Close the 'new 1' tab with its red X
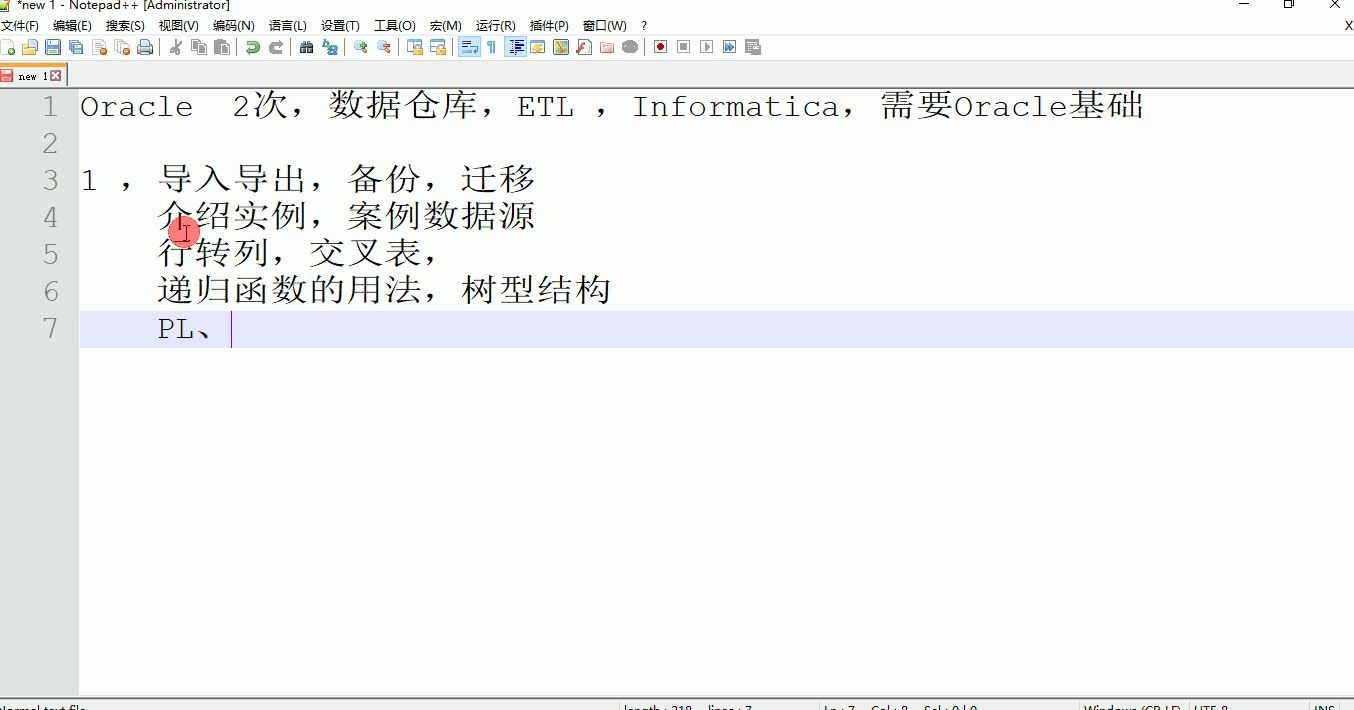 (56, 76)
